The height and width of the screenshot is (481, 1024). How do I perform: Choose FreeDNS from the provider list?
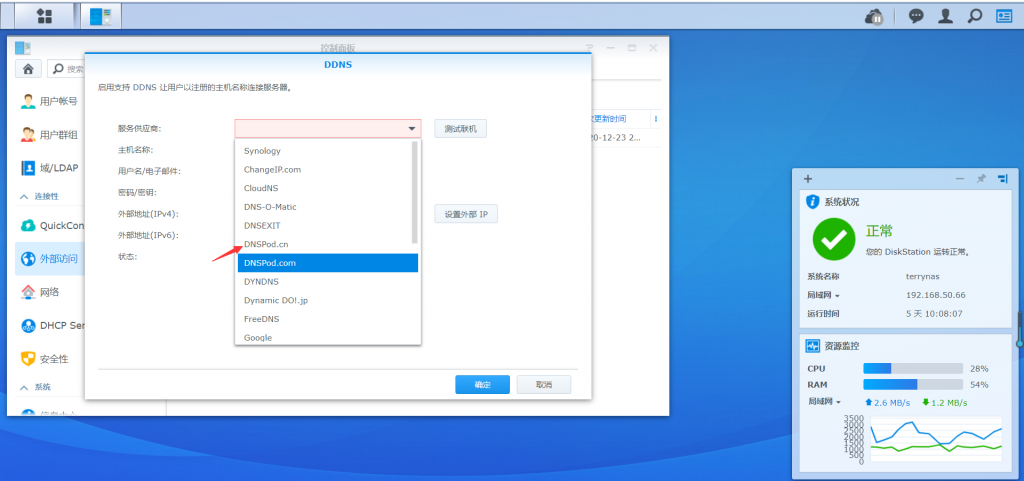pyautogui.click(x=328, y=319)
